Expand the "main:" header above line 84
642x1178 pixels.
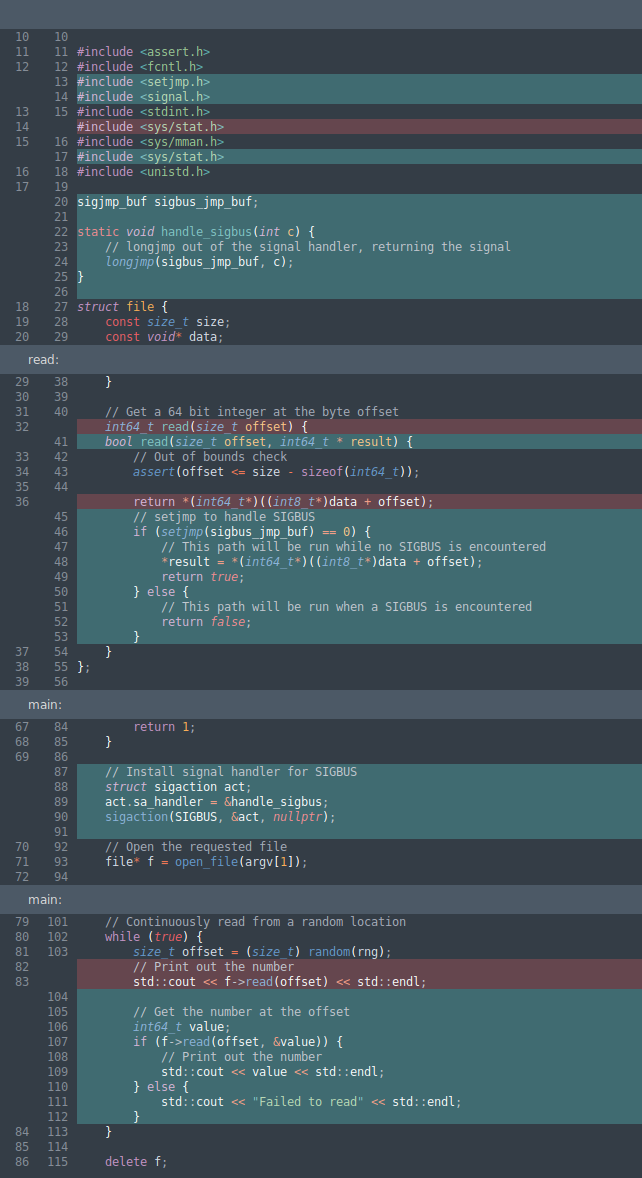[45, 705]
